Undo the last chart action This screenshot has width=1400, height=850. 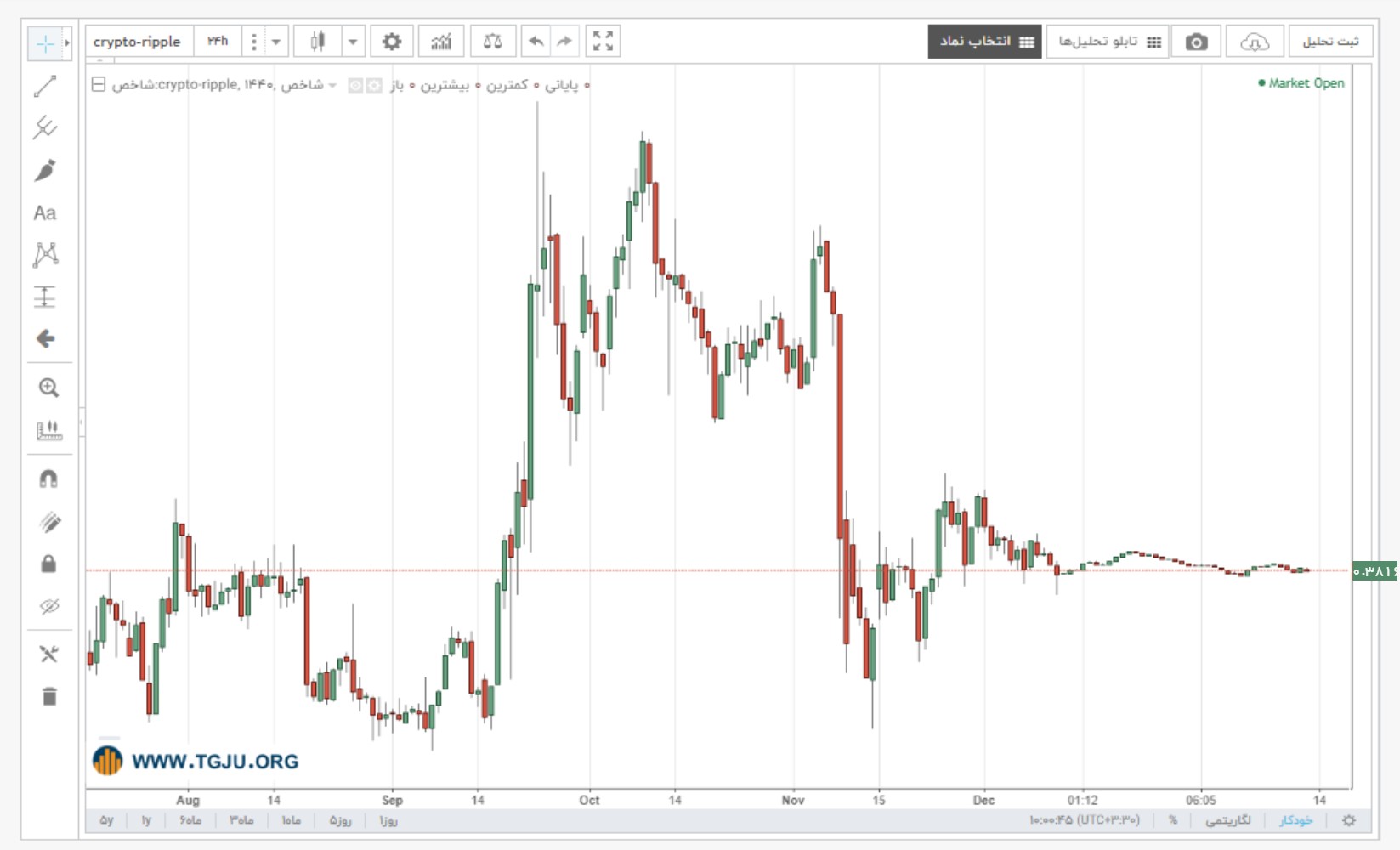coord(536,42)
